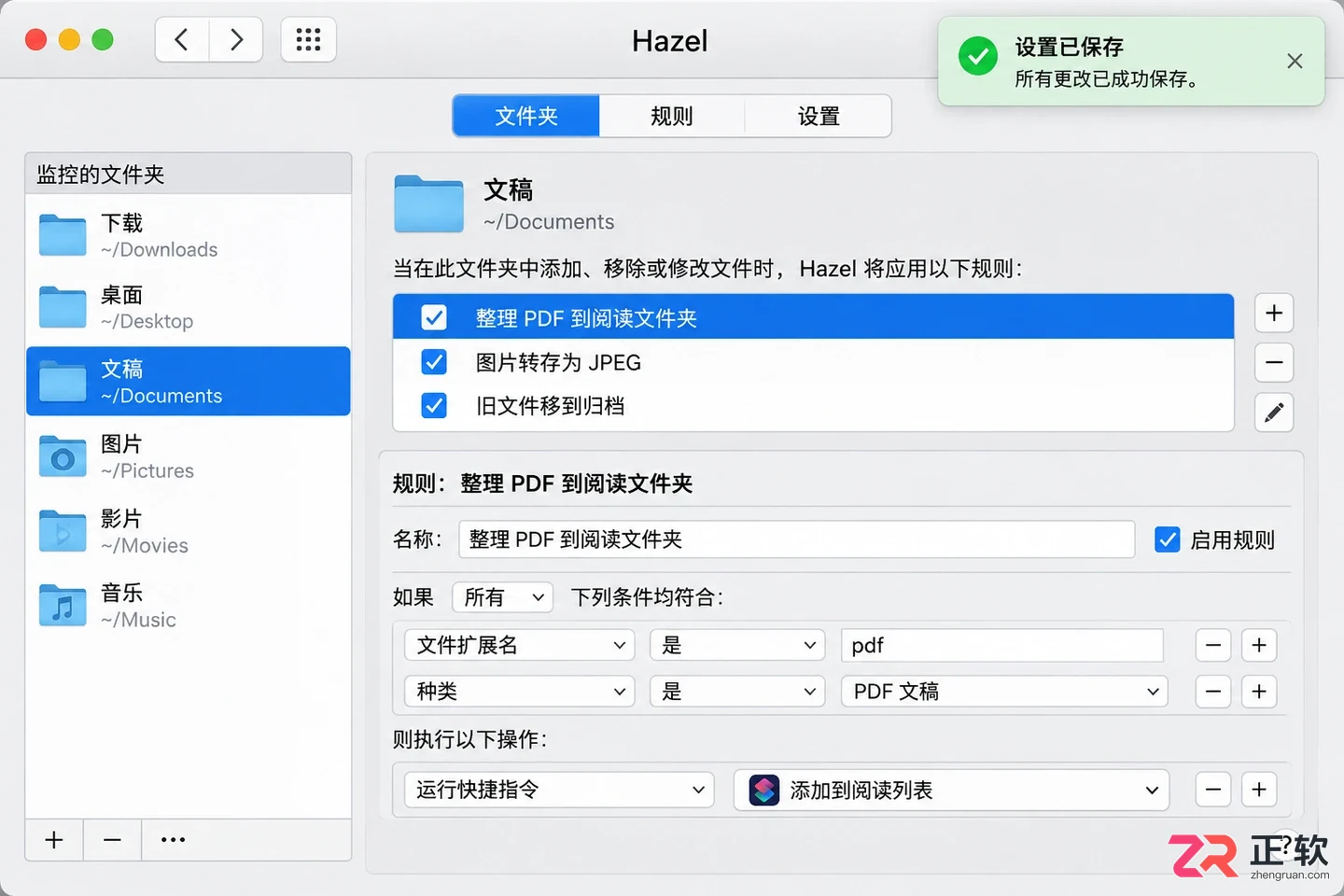Image resolution: width=1344 pixels, height=896 pixels.
Task: Toggle the 旧文件移到归档 rule checkbox
Action: pos(434,405)
